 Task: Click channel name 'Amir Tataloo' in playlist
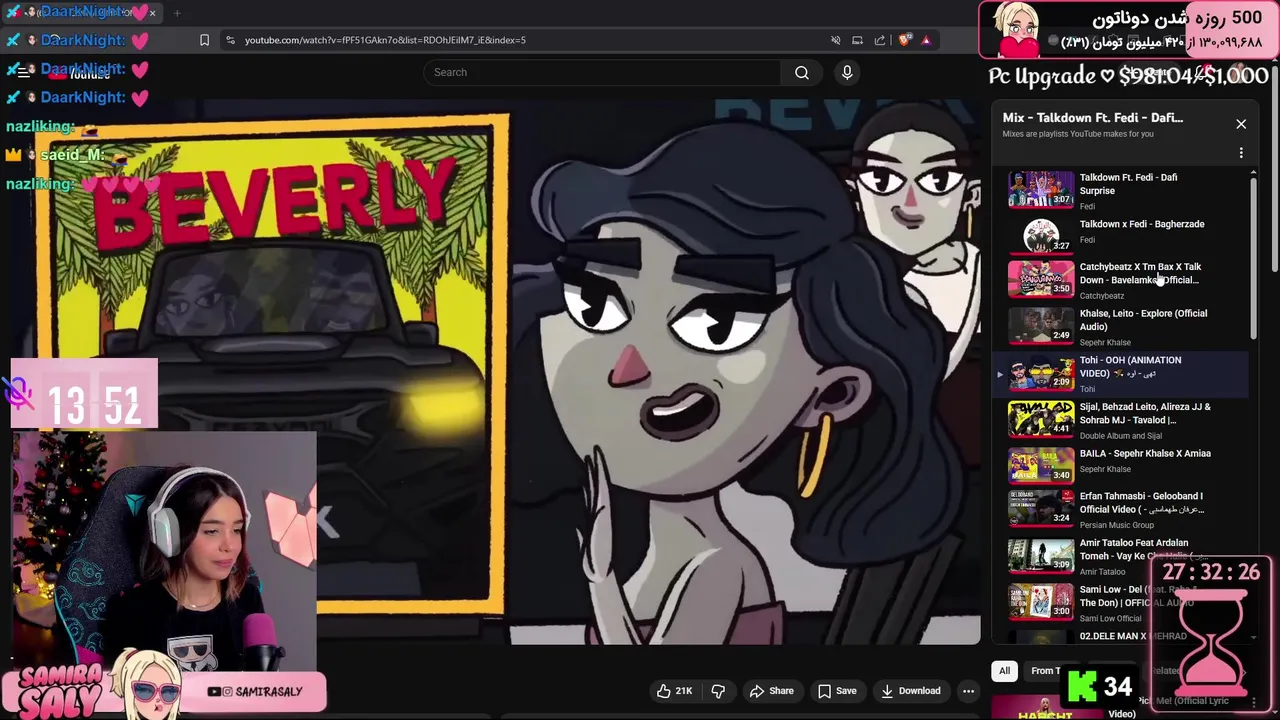1102,572
